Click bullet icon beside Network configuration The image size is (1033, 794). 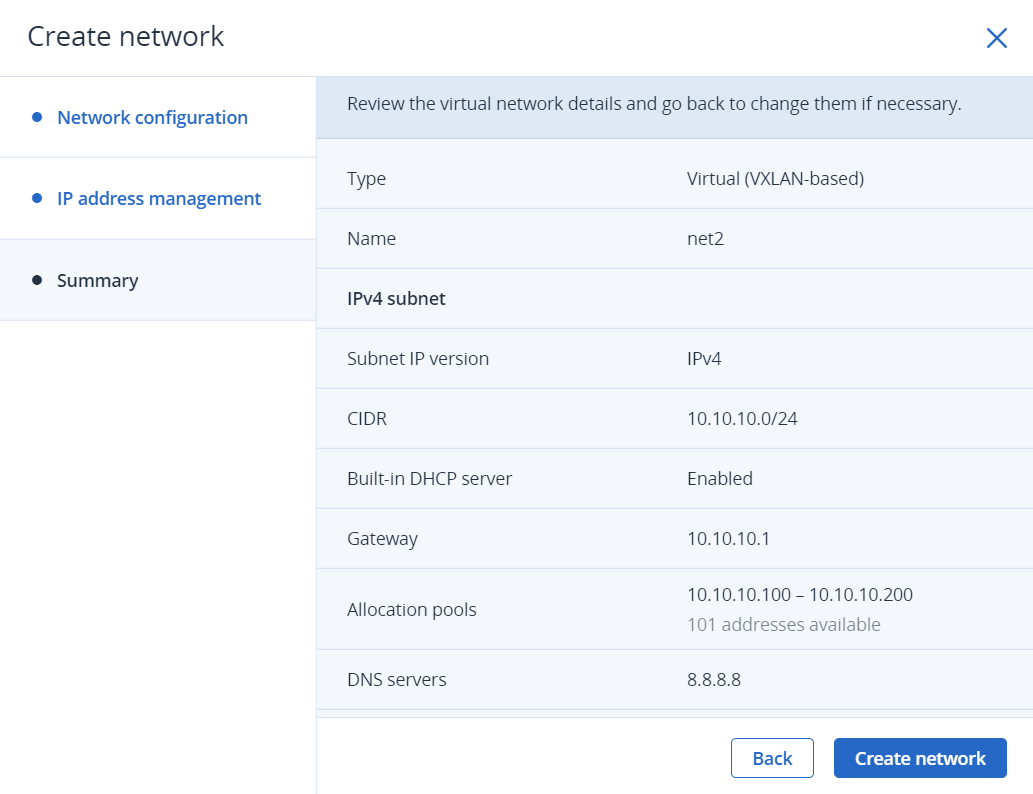coord(37,117)
